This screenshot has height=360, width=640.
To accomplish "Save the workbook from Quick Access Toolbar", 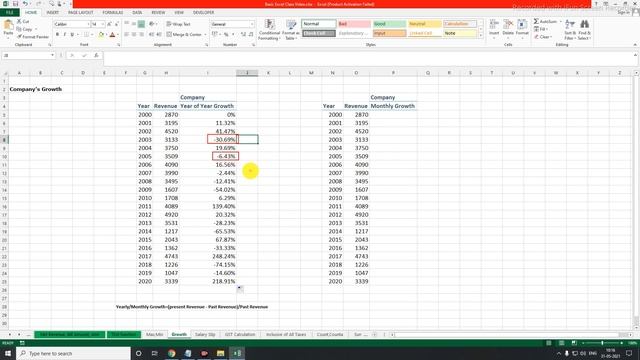I will pos(16,4).
